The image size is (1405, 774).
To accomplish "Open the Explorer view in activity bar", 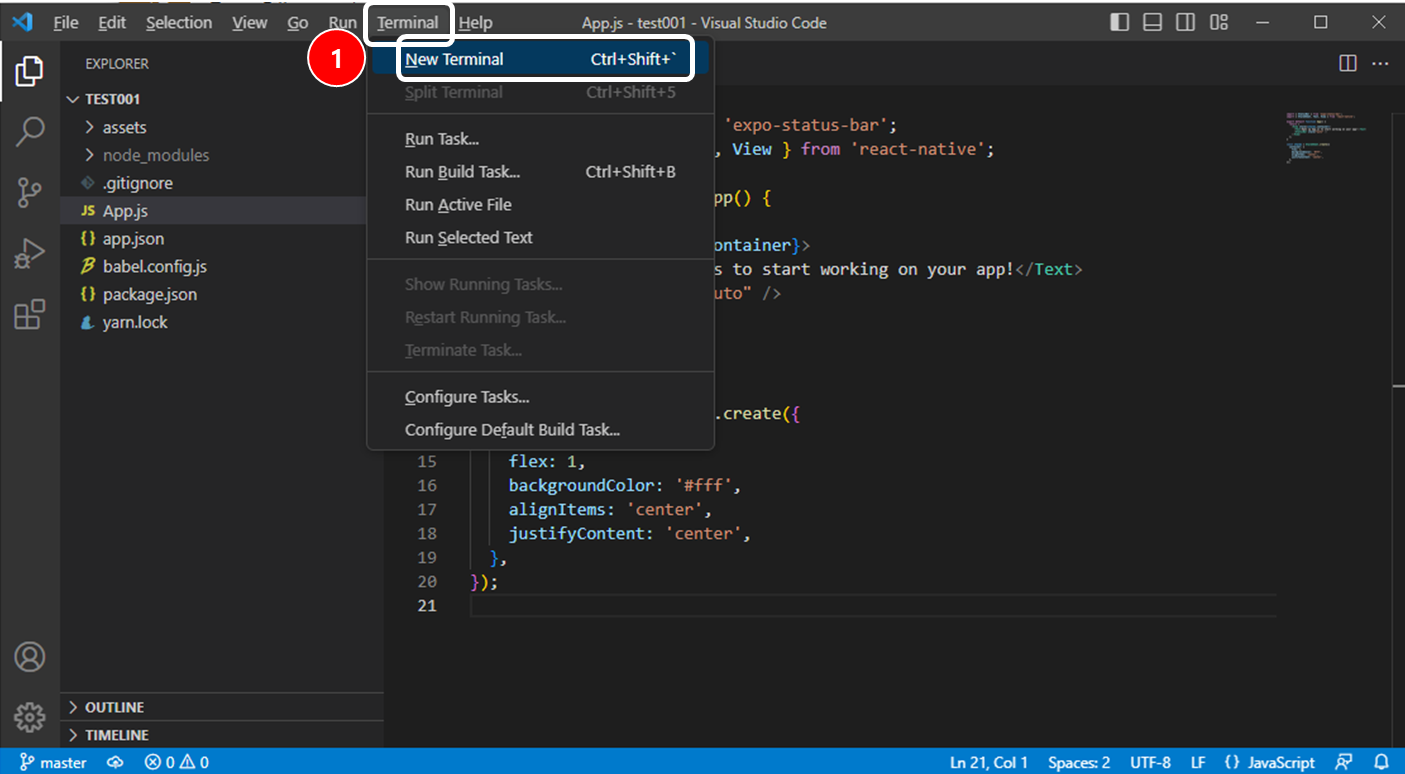I will pyautogui.click(x=30, y=71).
